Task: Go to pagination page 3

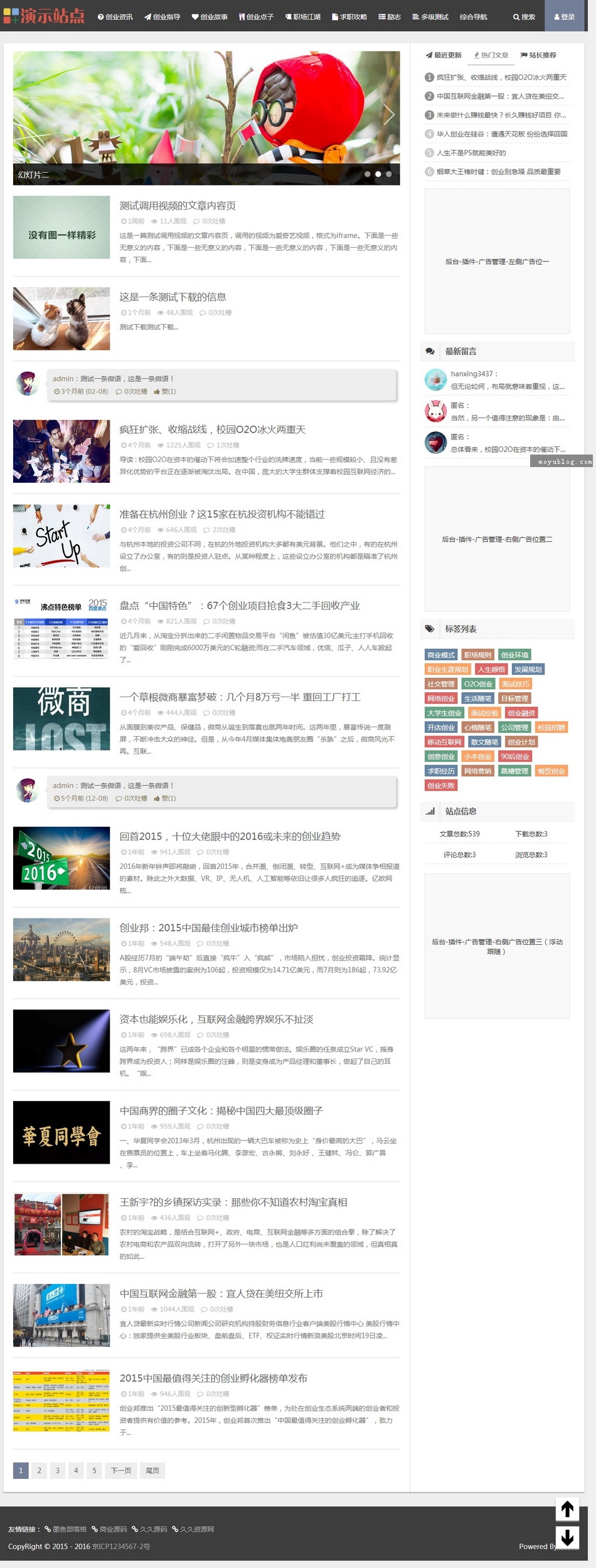Action: pos(58,1470)
